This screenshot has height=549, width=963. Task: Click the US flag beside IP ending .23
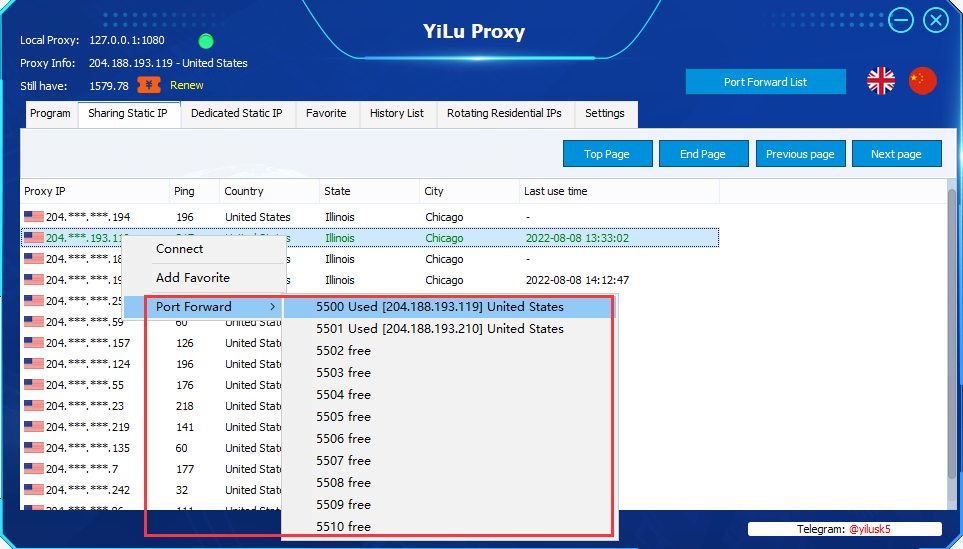coord(34,405)
